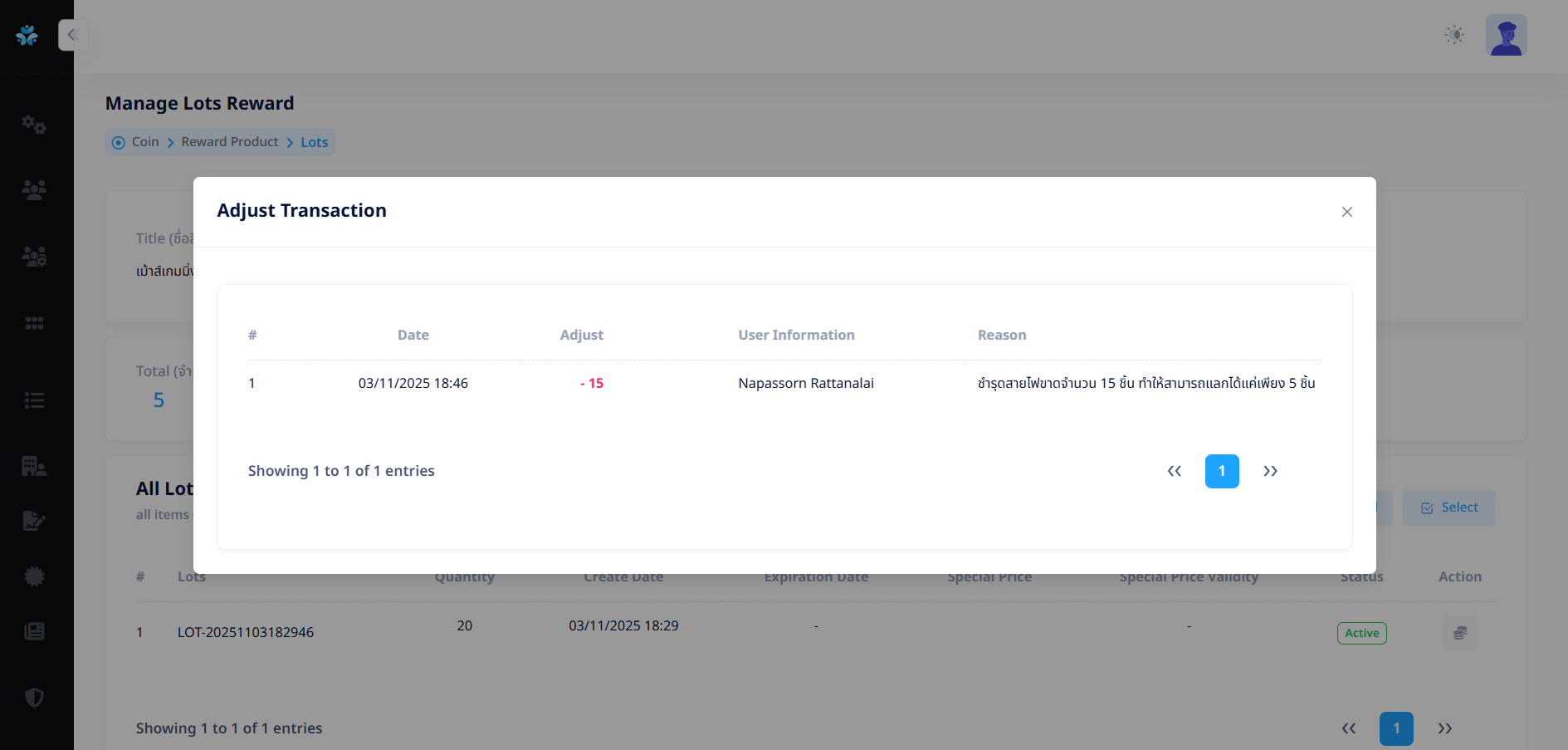Navigate to Reward Product breadcrumb
This screenshot has width=1568, height=750.
tap(229, 142)
